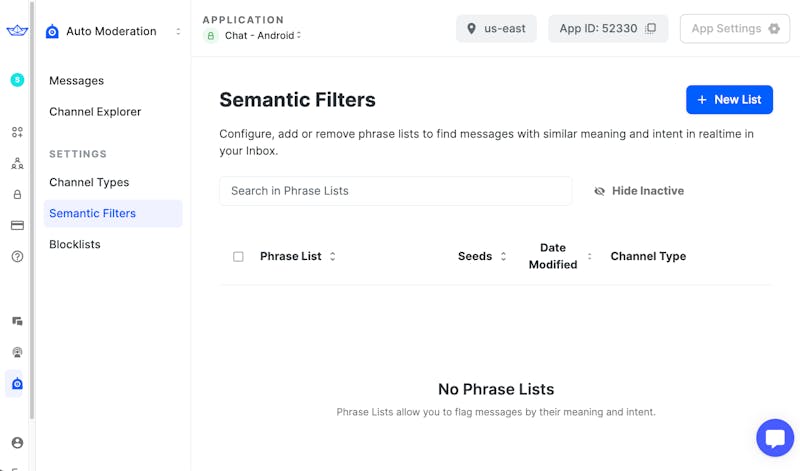Image resolution: width=800 pixels, height=471 pixels.
Task: Toggle the select-all phrase lists checkbox
Action: pos(238,257)
